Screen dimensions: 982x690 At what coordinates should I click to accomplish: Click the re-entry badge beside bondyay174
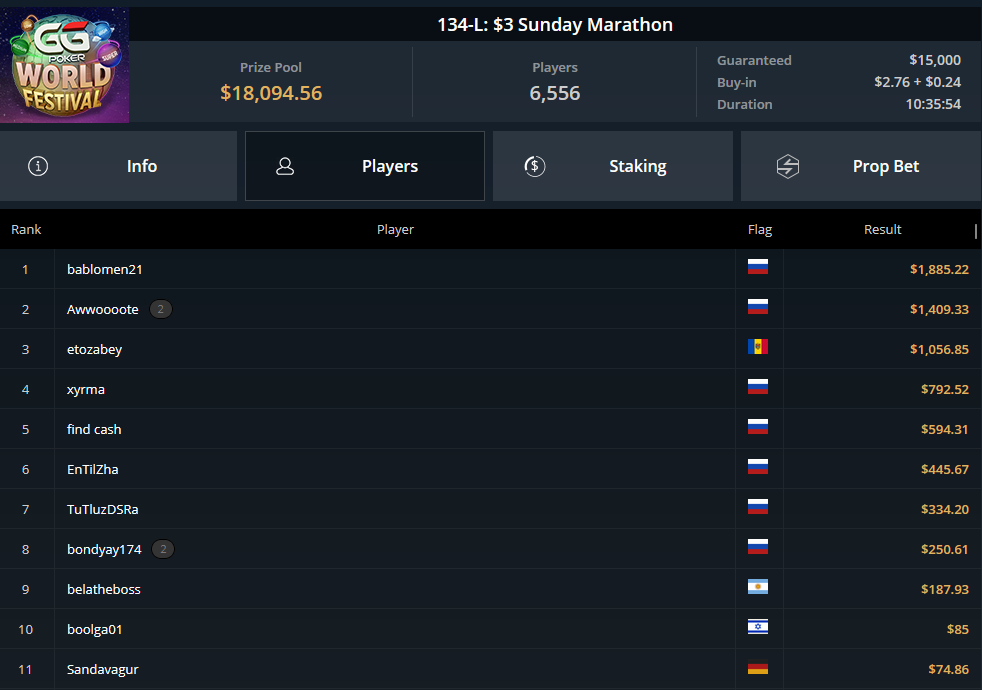[163, 549]
